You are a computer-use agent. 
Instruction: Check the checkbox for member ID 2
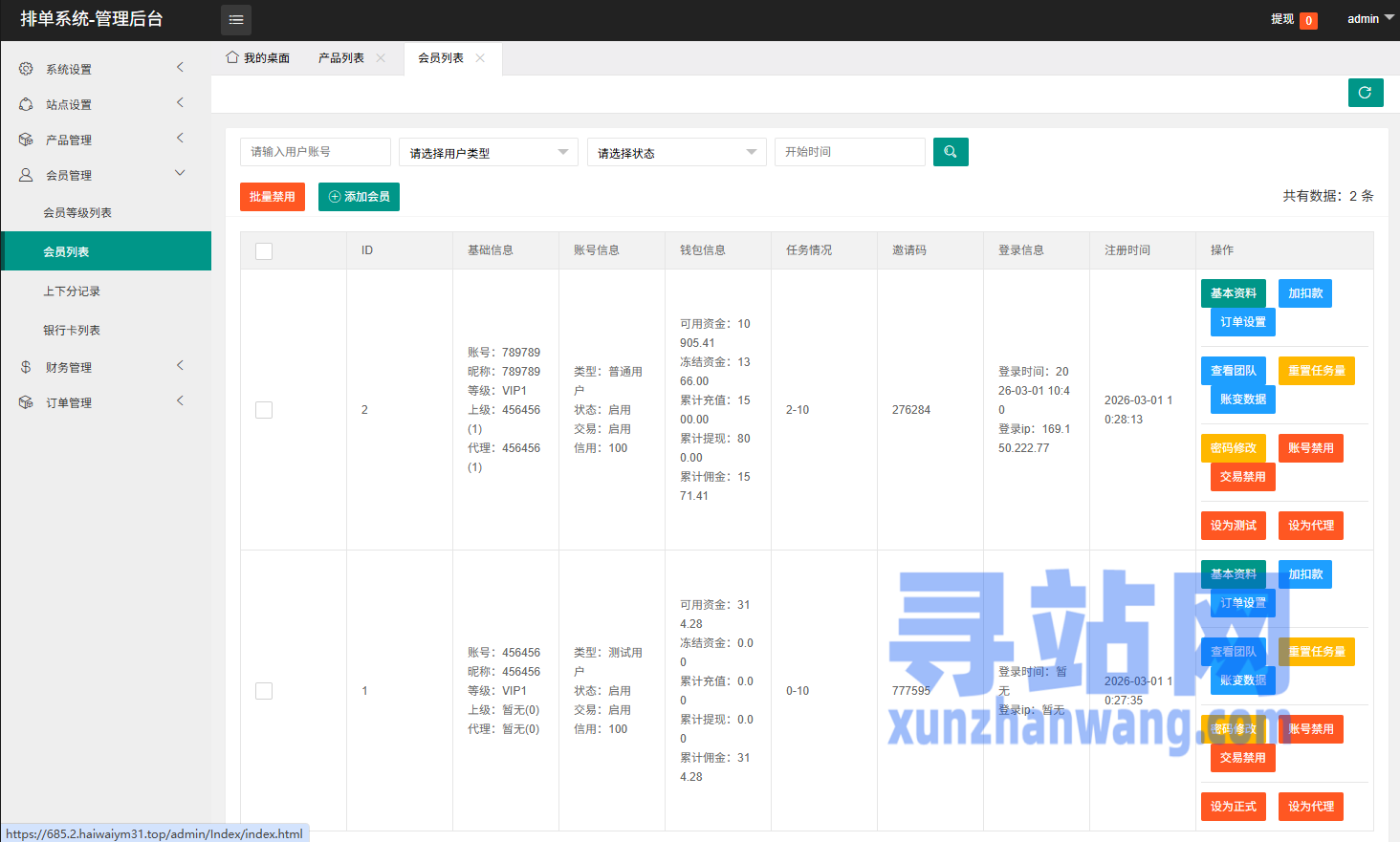point(264,410)
